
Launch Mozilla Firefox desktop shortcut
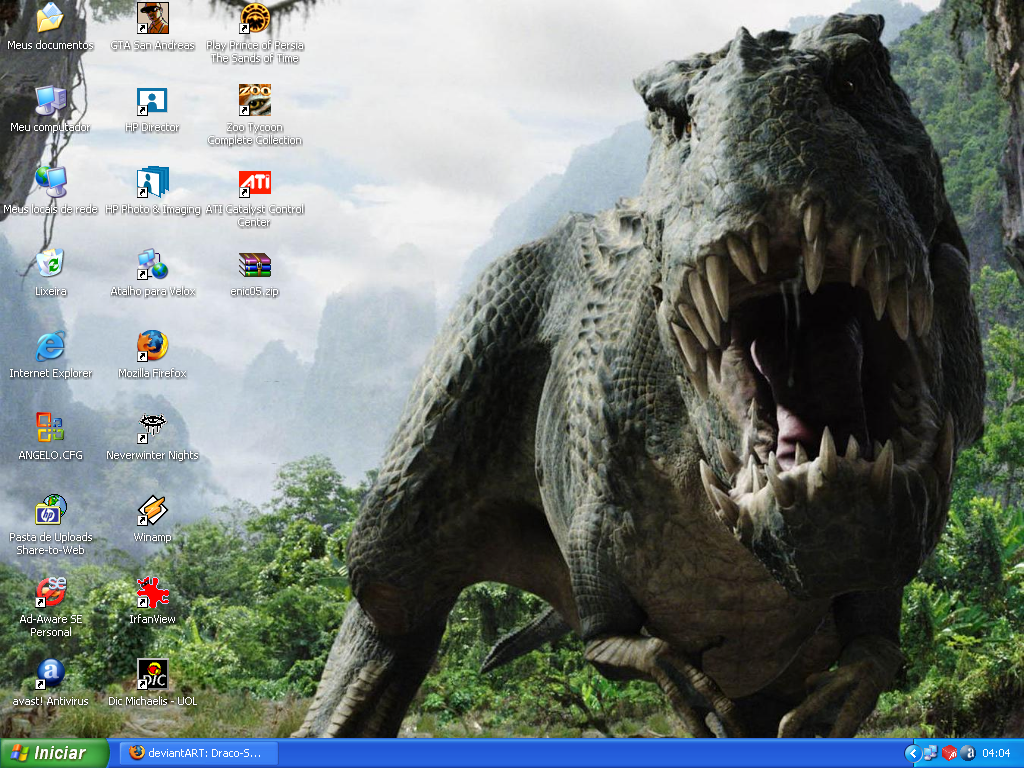point(152,345)
